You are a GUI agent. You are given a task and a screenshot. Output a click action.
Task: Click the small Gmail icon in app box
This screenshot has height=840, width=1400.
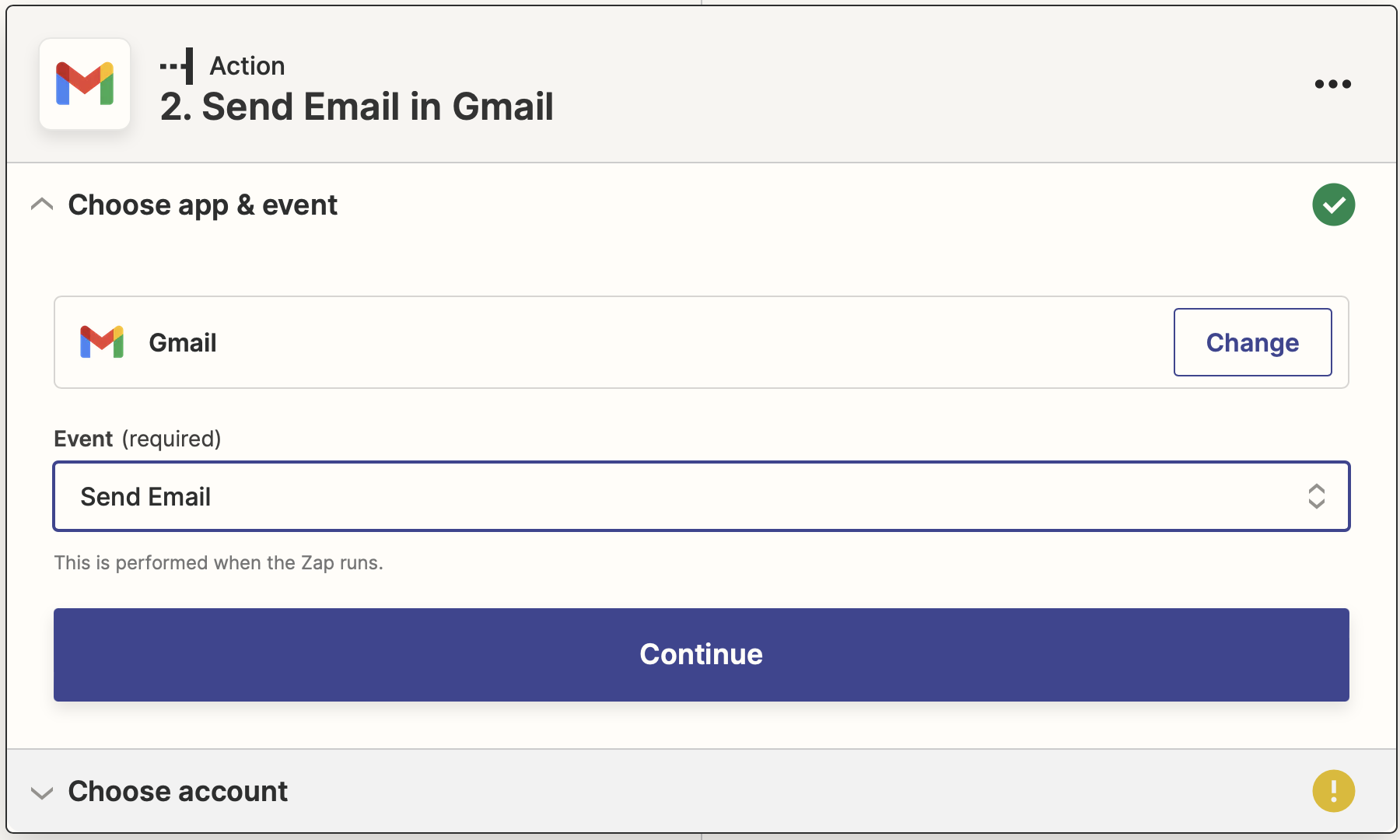pos(102,342)
